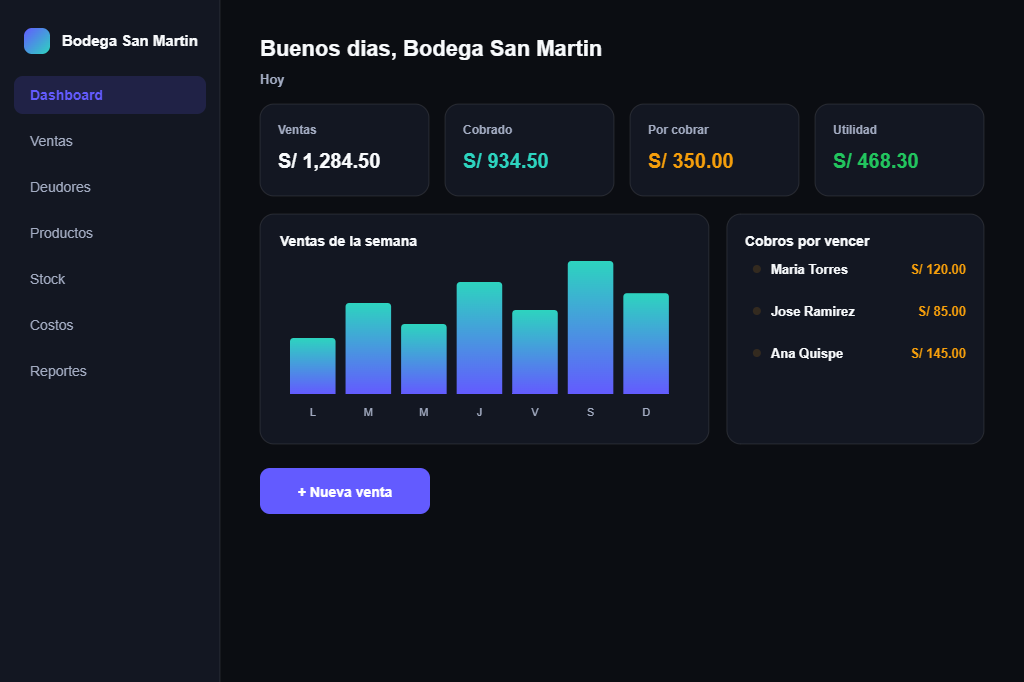Select the V (viernes) bar in chart
This screenshot has height=682, width=1024.
535,352
